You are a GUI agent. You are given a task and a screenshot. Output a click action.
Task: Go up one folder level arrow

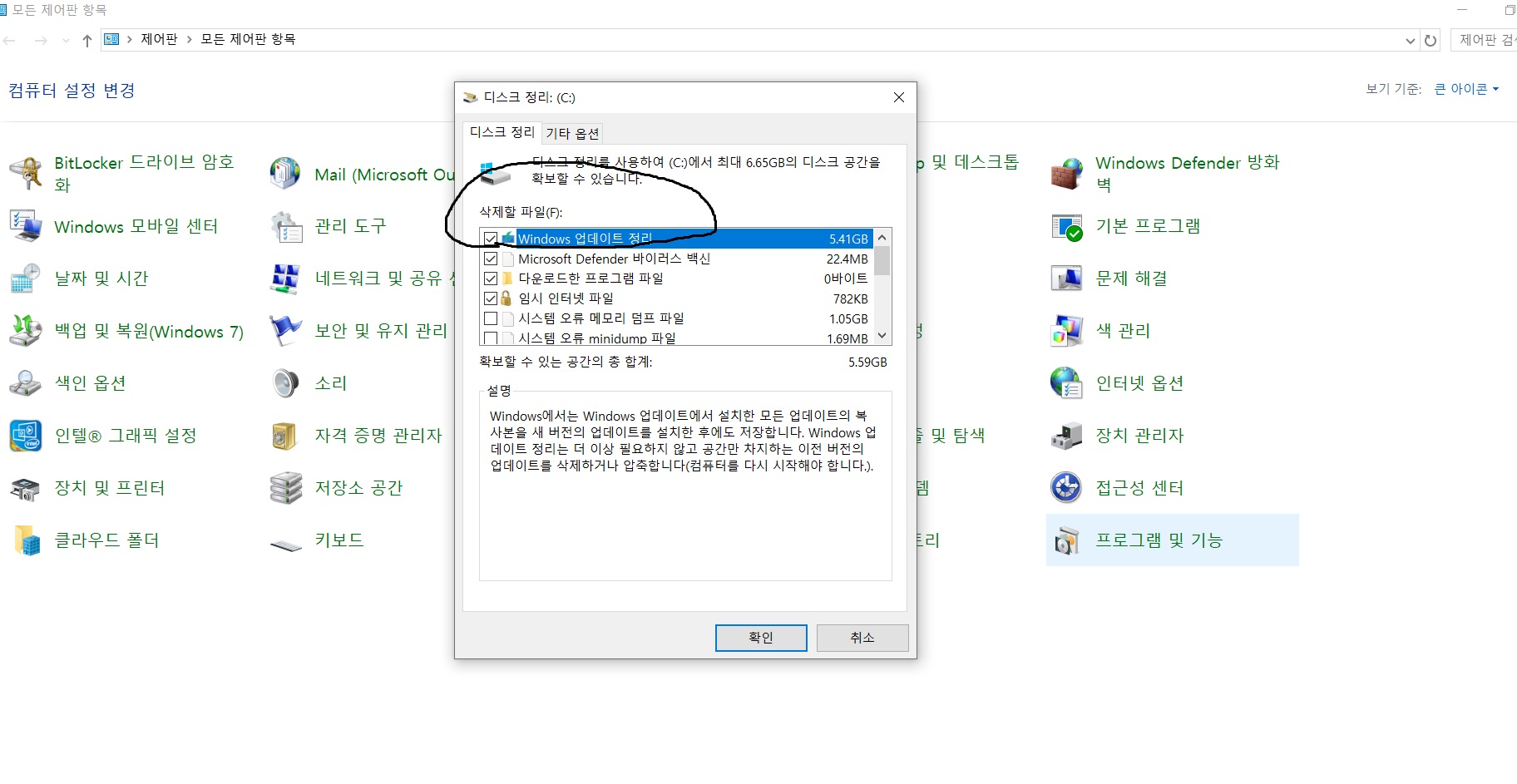[x=86, y=40]
